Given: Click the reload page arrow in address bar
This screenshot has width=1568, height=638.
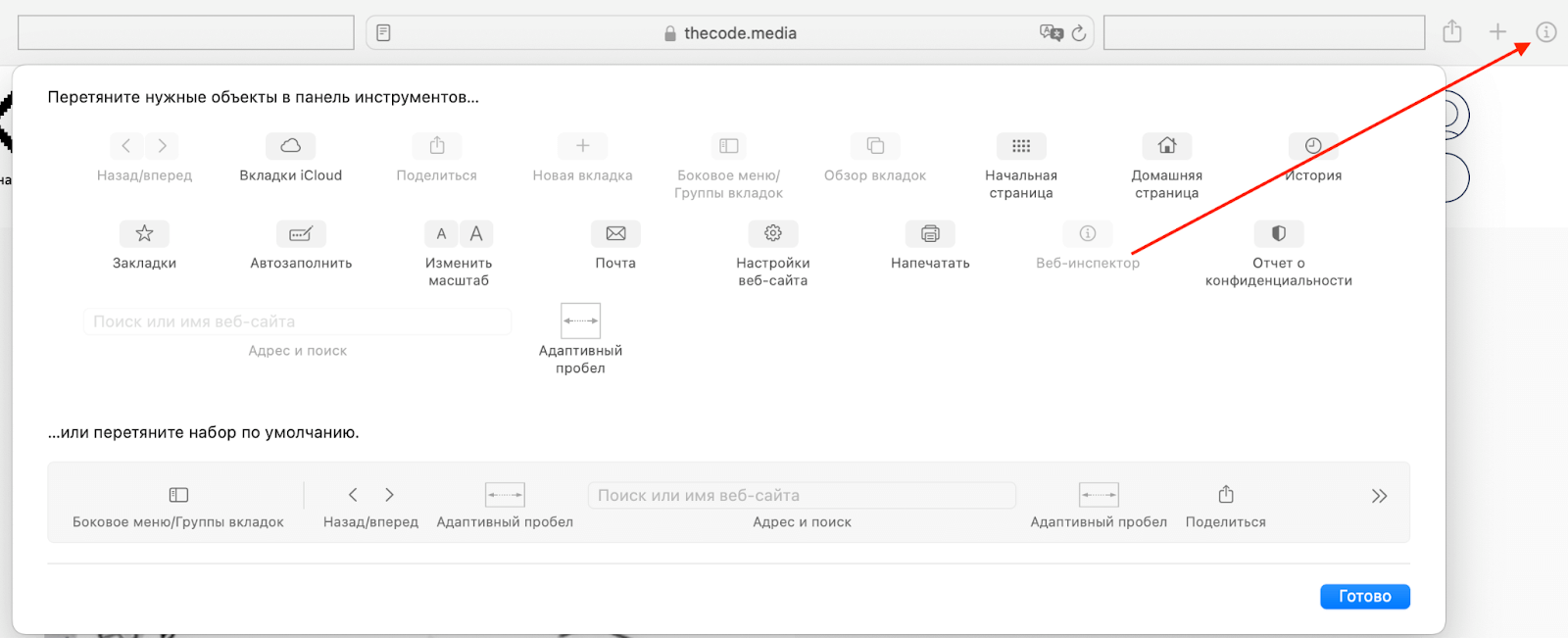Looking at the screenshot, I should click(1079, 33).
